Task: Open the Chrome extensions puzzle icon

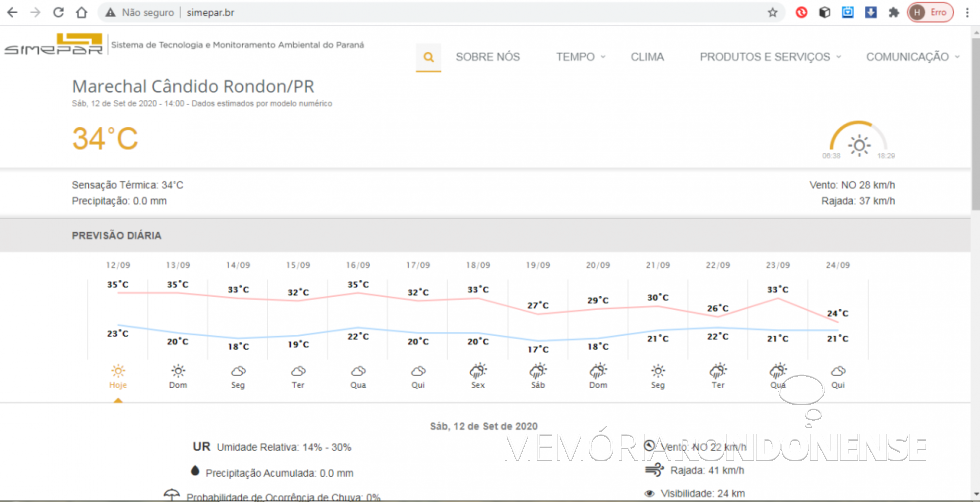Action: click(x=893, y=13)
